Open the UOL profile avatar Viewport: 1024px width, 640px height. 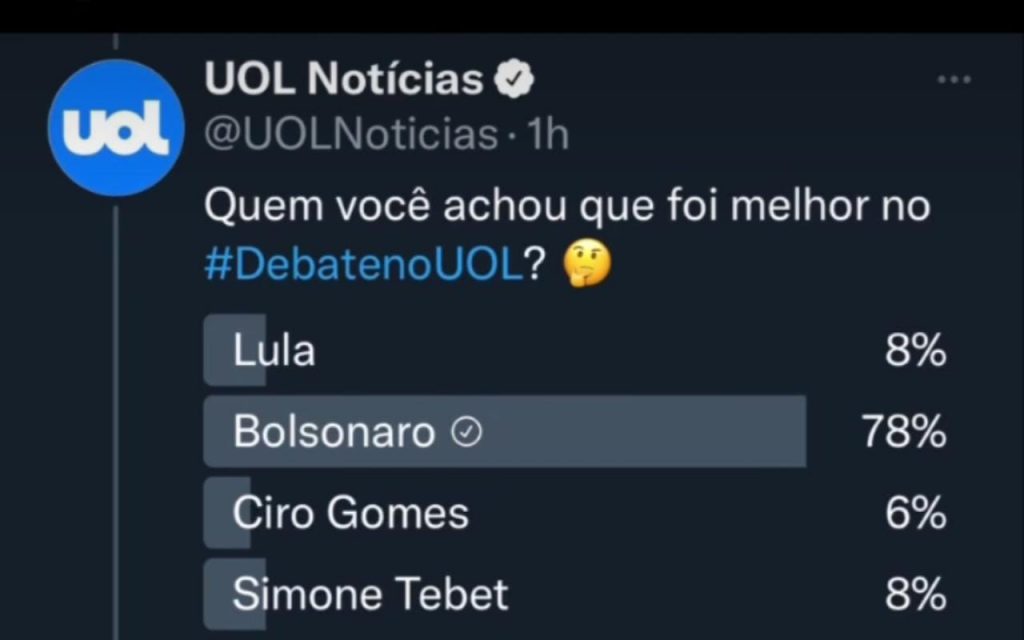point(116,127)
